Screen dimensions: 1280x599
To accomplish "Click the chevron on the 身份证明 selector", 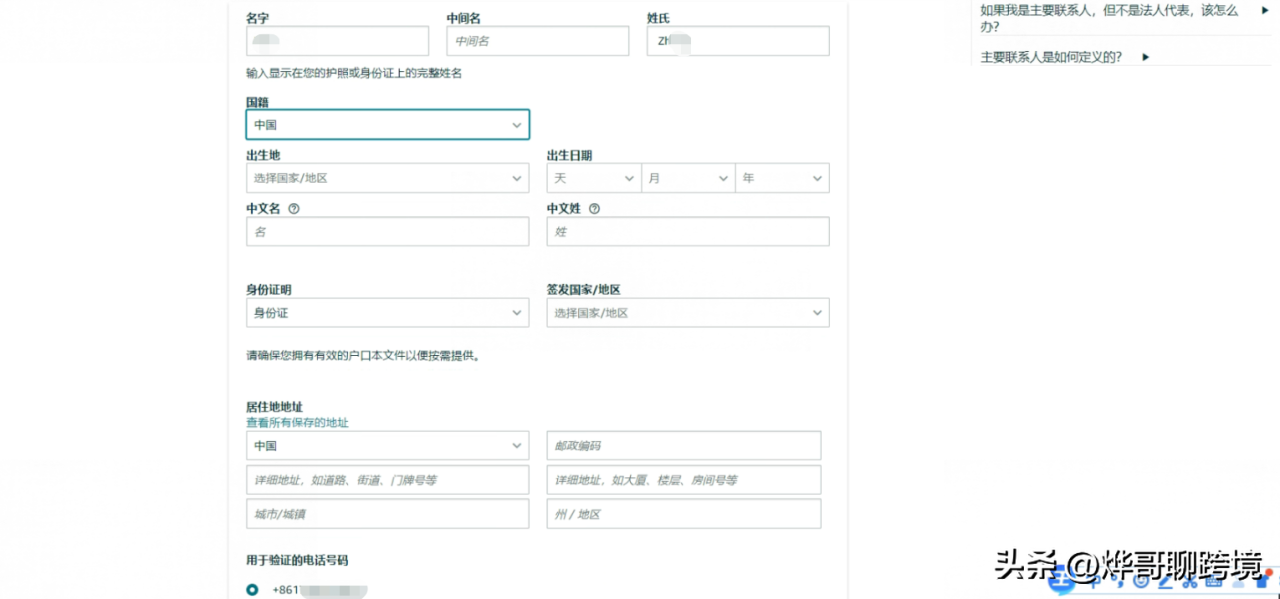I will click(517, 312).
